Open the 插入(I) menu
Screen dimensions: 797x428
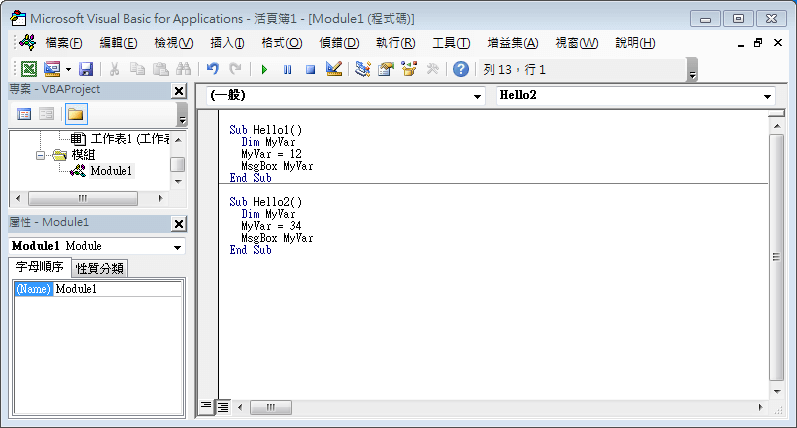(227, 43)
